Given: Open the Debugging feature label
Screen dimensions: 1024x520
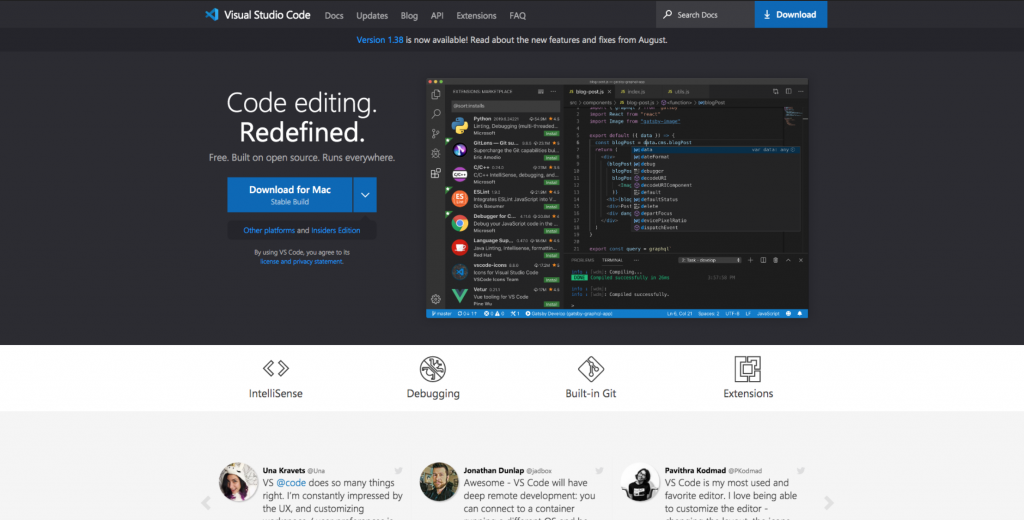Looking at the screenshot, I should point(433,393).
